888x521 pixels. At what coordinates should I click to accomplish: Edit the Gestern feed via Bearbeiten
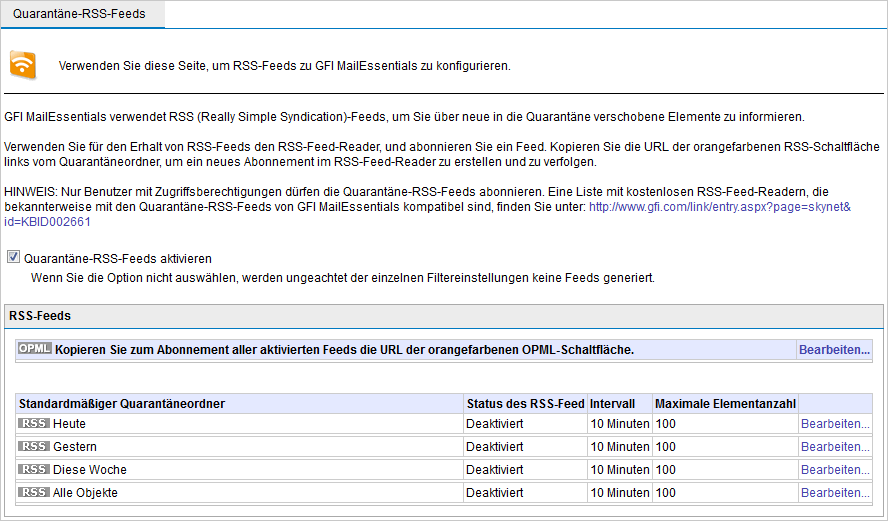(x=835, y=447)
